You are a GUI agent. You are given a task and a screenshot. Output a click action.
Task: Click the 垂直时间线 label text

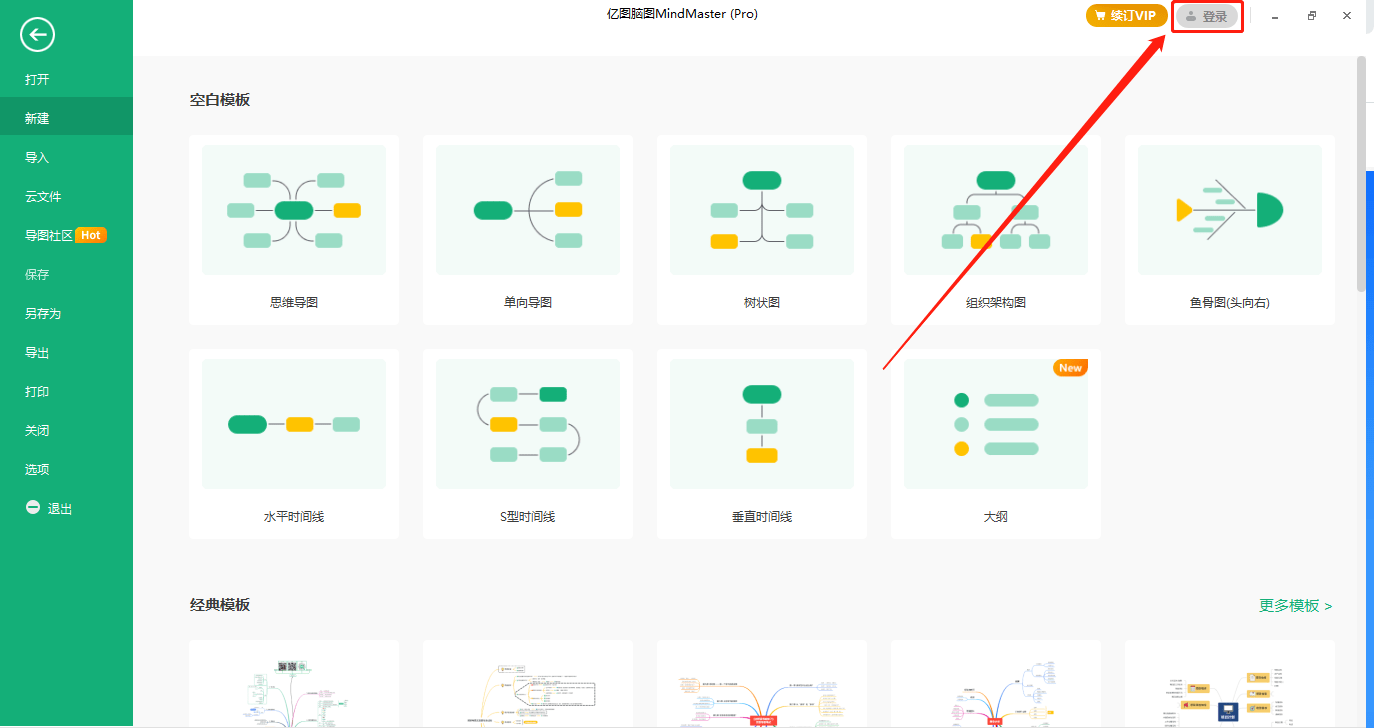(762, 517)
